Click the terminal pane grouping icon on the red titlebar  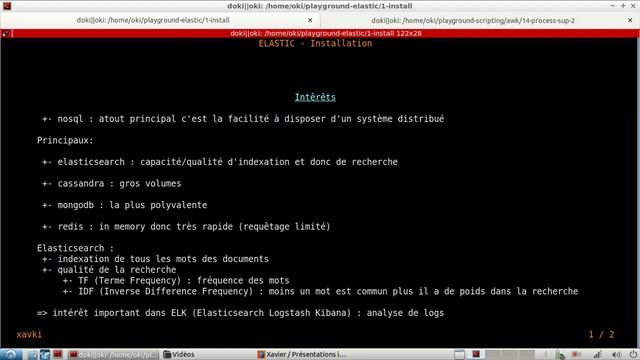[6, 33]
